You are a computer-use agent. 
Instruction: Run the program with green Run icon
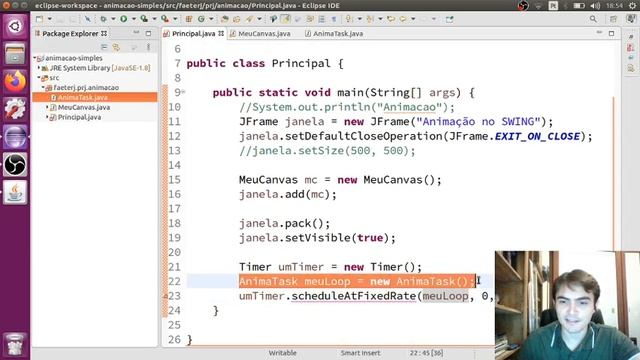(x=123, y=19)
